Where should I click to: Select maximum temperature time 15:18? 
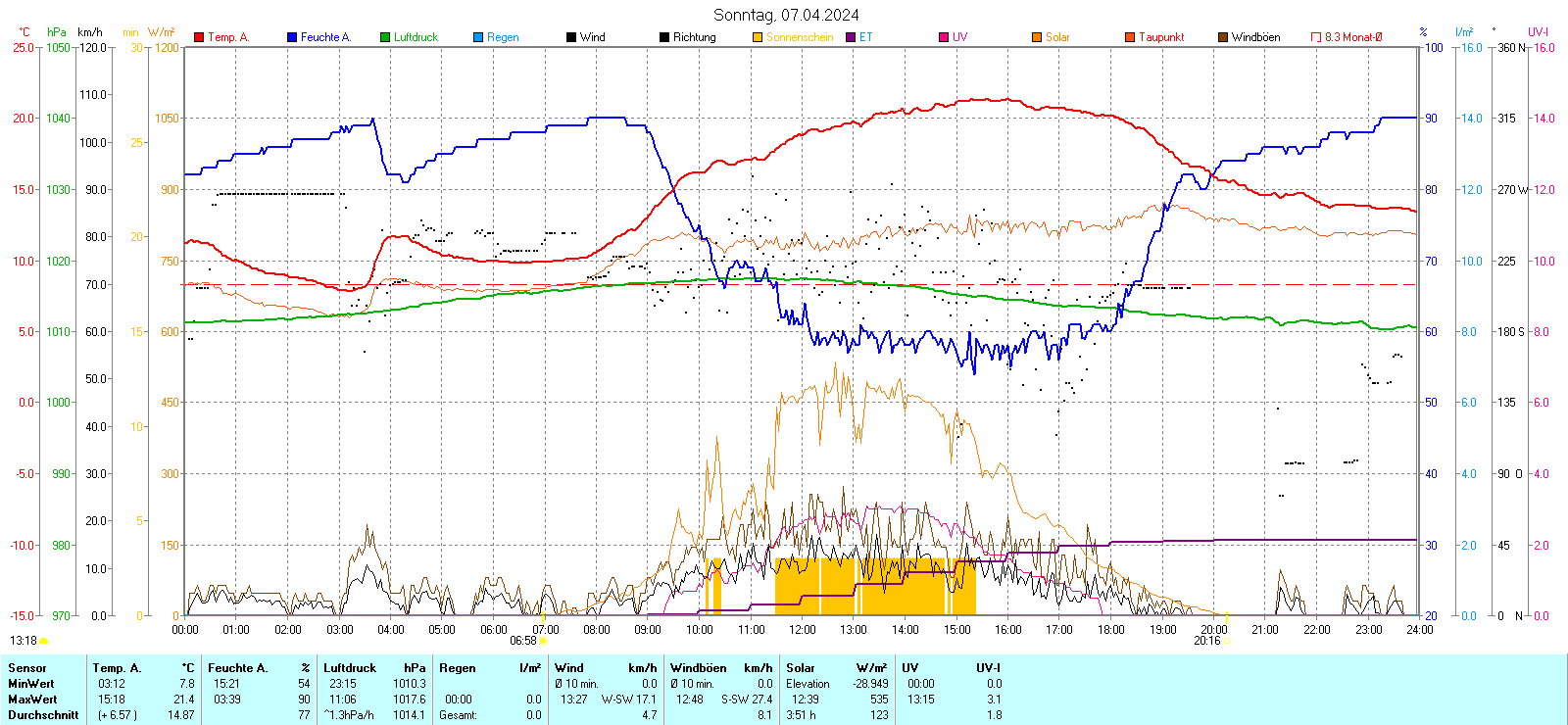pyautogui.click(x=112, y=700)
